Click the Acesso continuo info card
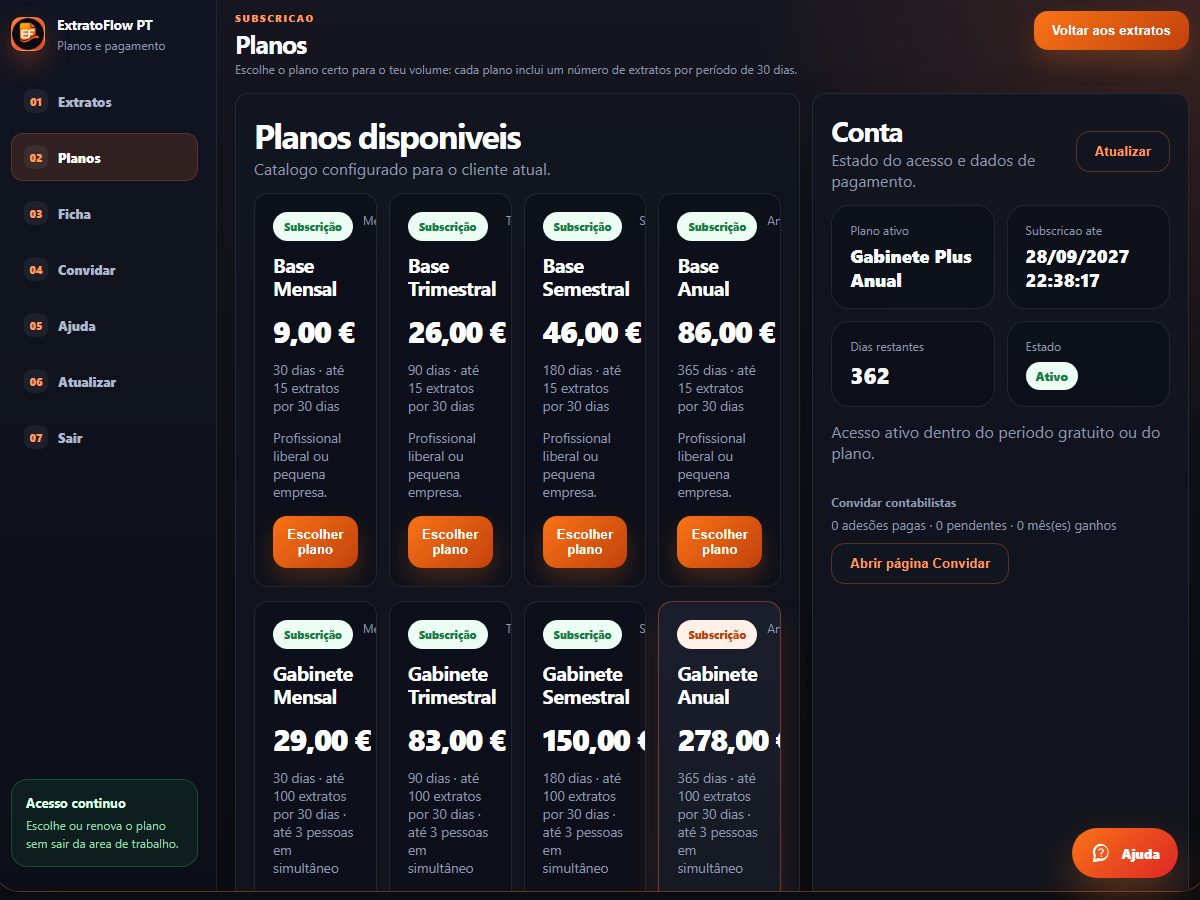 click(x=104, y=823)
